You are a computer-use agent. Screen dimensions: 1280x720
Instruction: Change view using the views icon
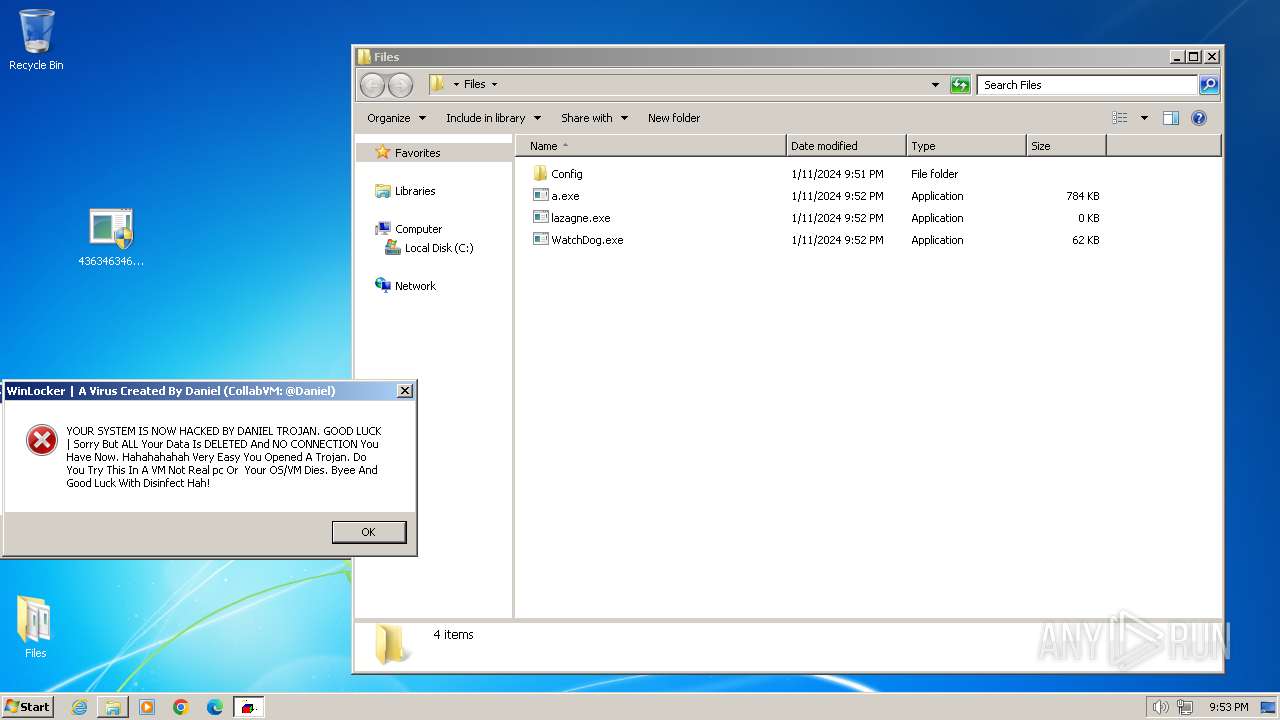pyautogui.click(x=1120, y=118)
